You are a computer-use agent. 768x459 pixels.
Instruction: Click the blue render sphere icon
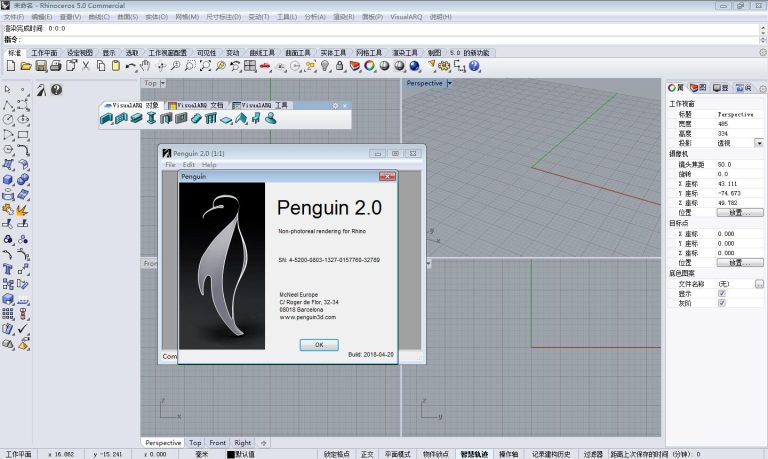[414, 66]
